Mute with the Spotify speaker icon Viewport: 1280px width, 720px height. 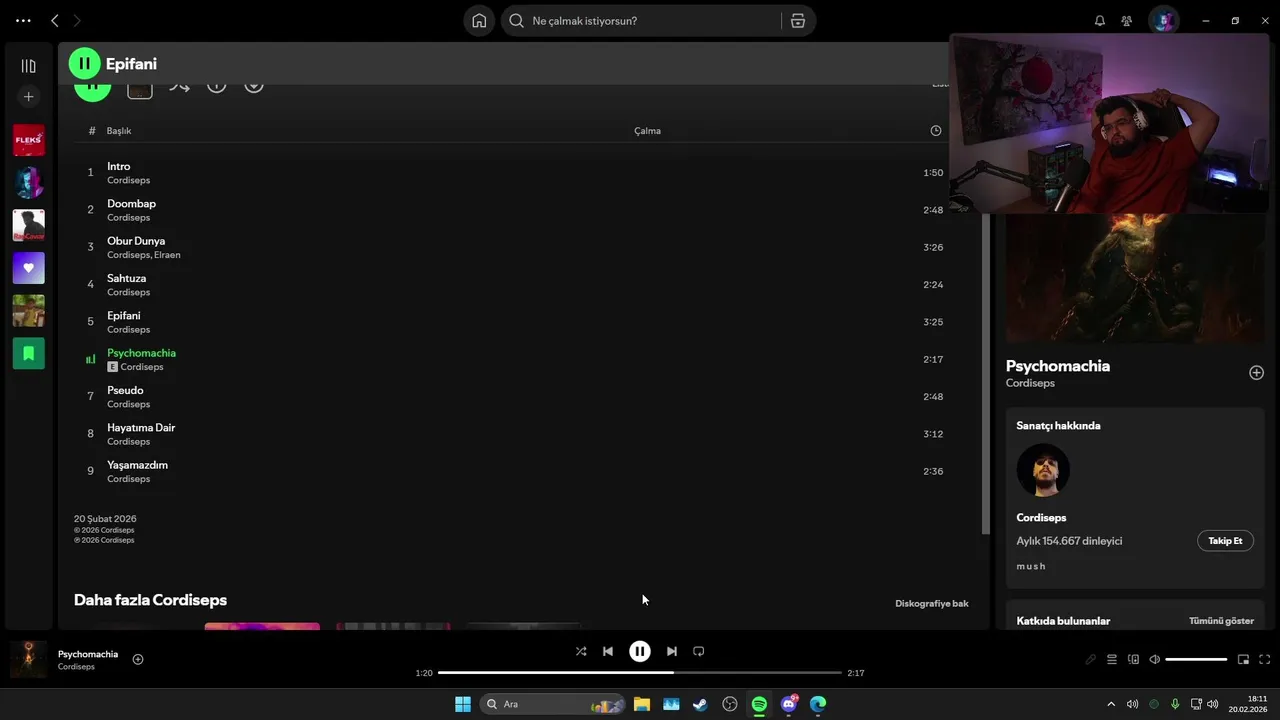[x=1155, y=659]
